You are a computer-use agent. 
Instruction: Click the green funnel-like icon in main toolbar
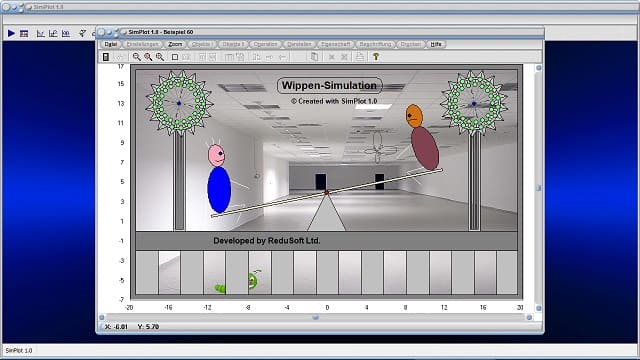83,33
